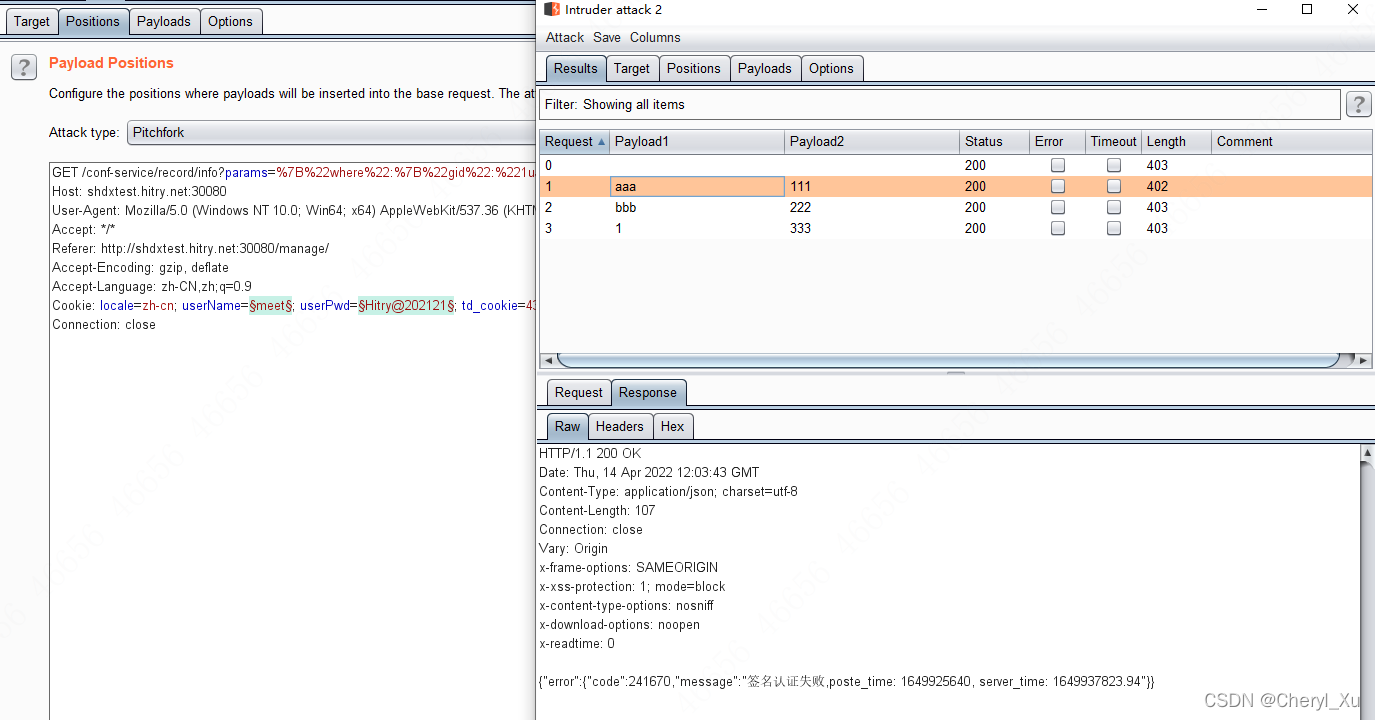The height and width of the screenshot is (720, 1375).
Task: Sort results by Length column header
Action: [x=1166, y=142]
